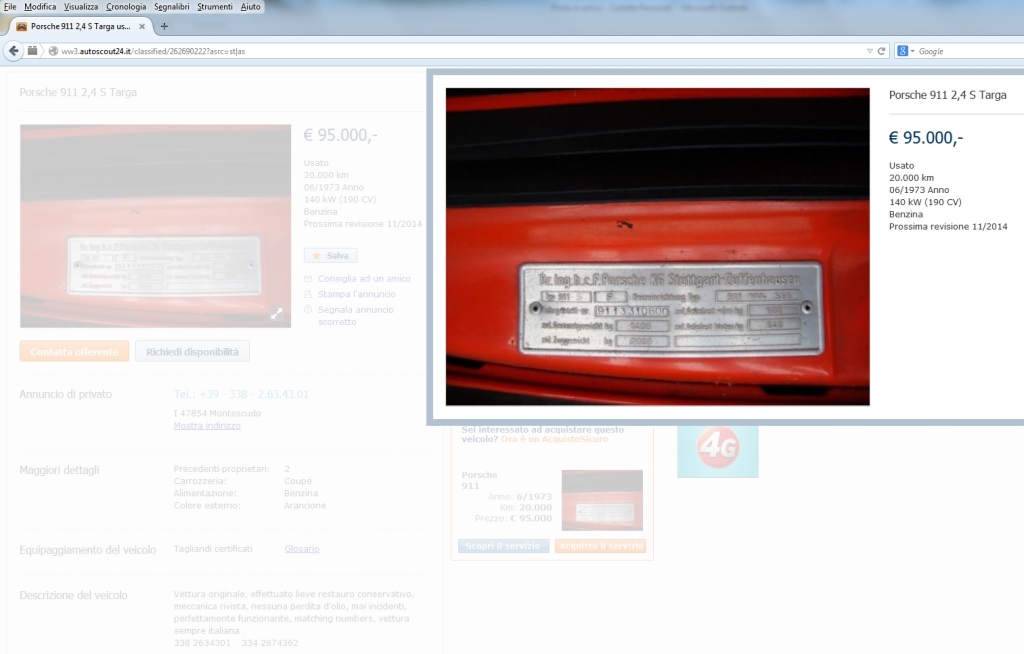Open the Modifica menu
This screenshot has height=654, width=1024.
tap(40, 7)
